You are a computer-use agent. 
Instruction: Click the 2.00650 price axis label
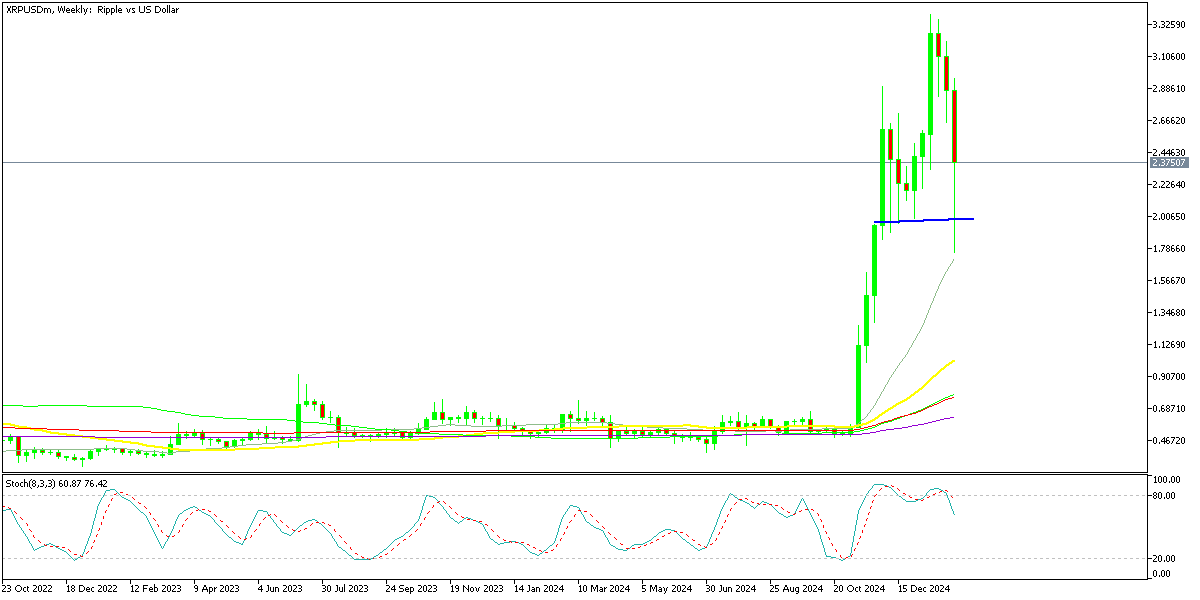pos(1169,217)
